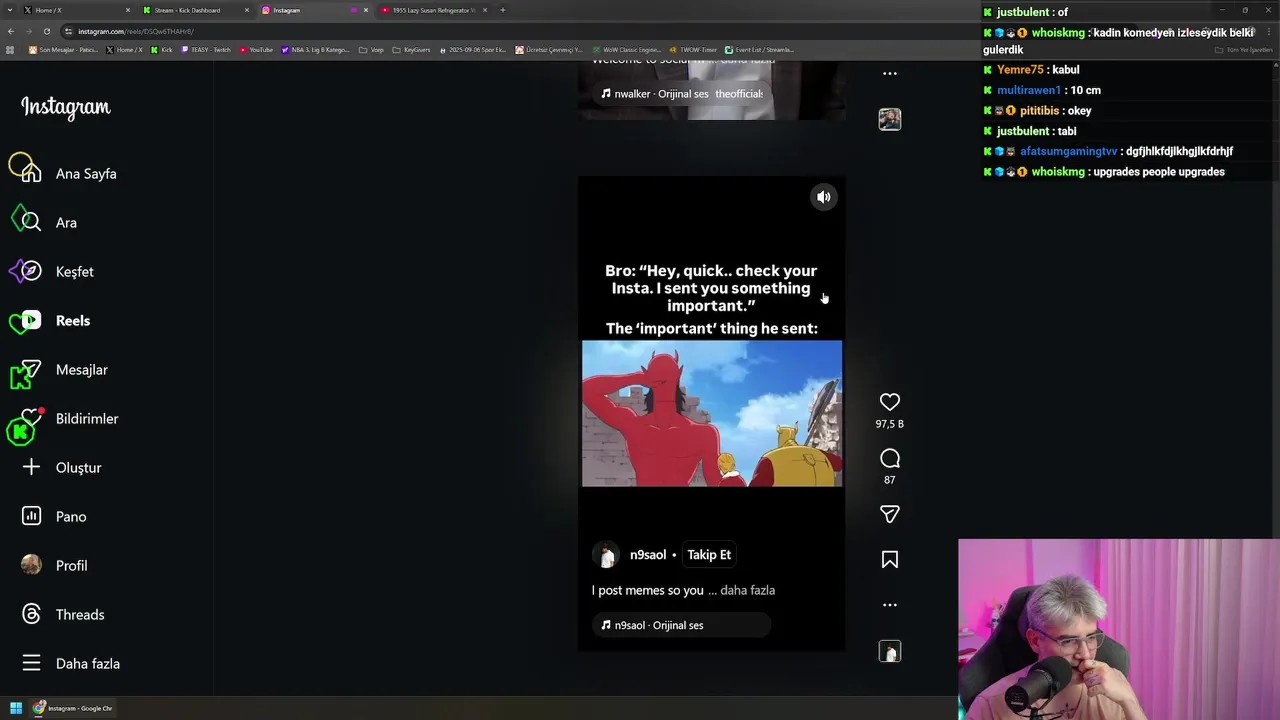
Task: Click username 'afatsumgamingtvv' in chat
Action: 1068,151
